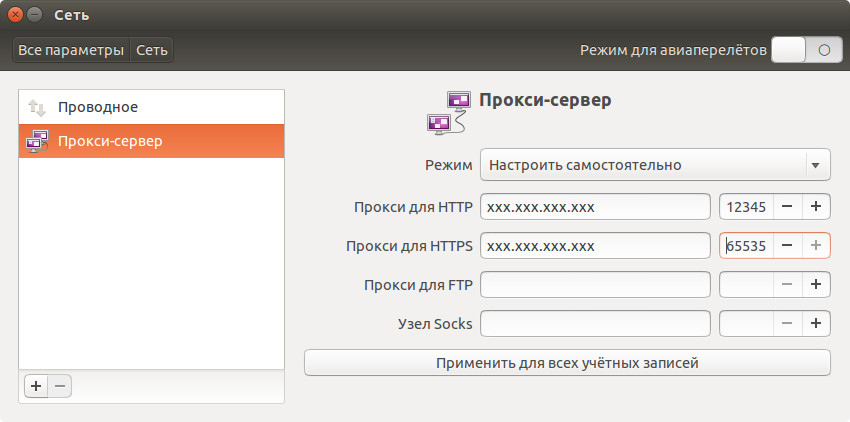Click the Прокси для HTTP address field
Viewport: 850px width, 422px height.
point(595,207)
